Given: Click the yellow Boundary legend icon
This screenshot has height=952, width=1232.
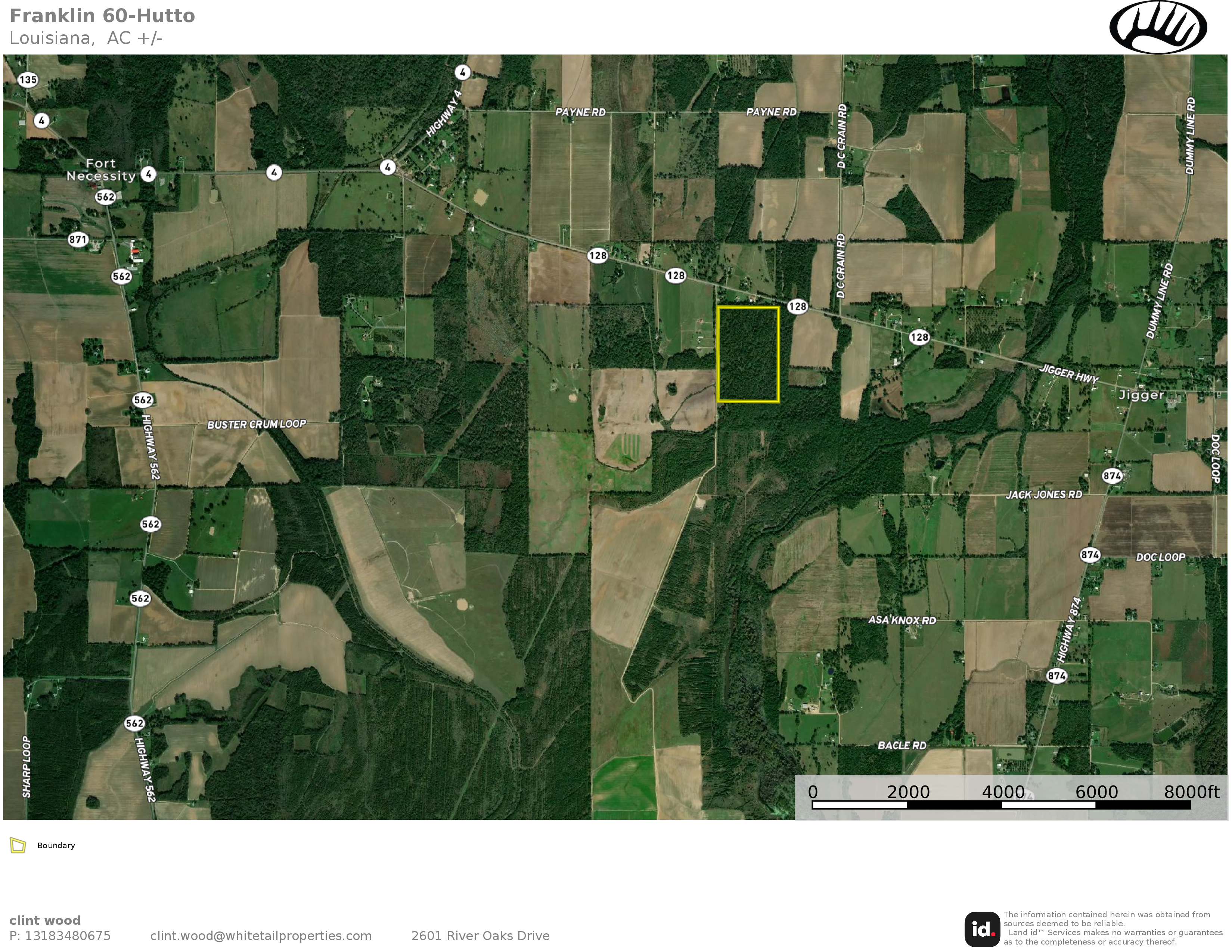Looking at the screenshot, I should (x=18, y=845).
